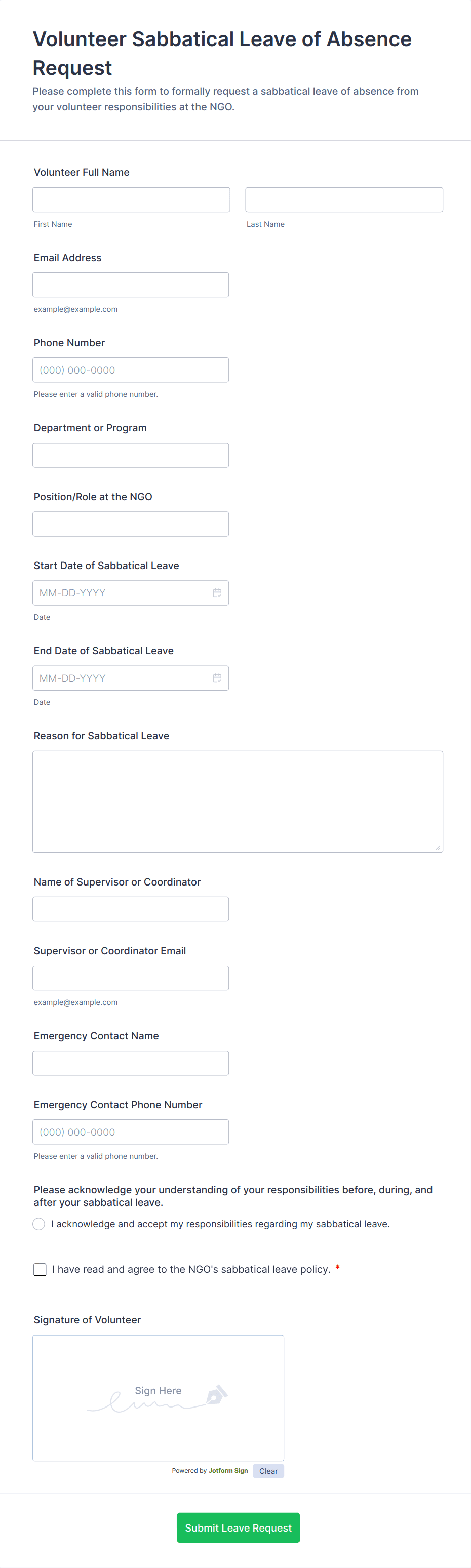The height and width of the screenshot is (1568, 471).
Task: Focus the volunteer Phone Number field
Action: [x=131, y=370]
